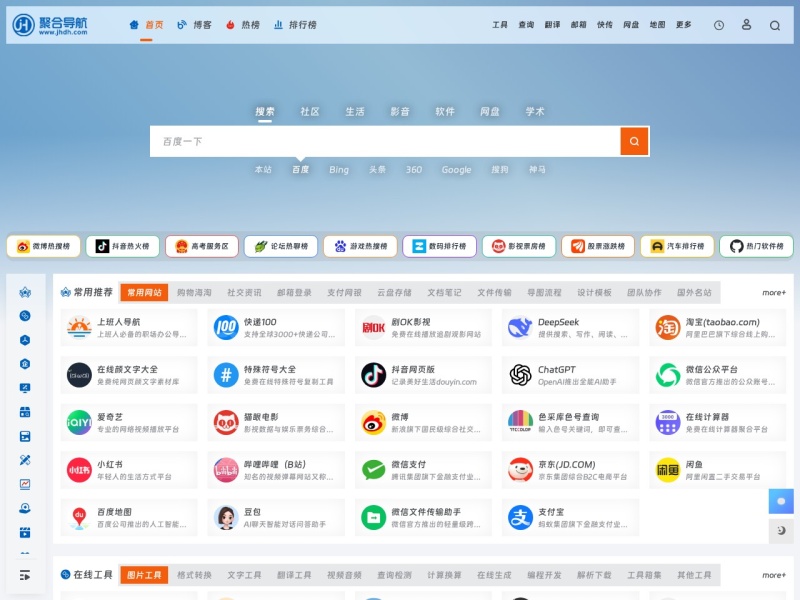Open 抖音热火榜 shortcut
Image resolution: width=800 pixels, height=600 pixels.
pyautogui.click(x=122, y=246)
